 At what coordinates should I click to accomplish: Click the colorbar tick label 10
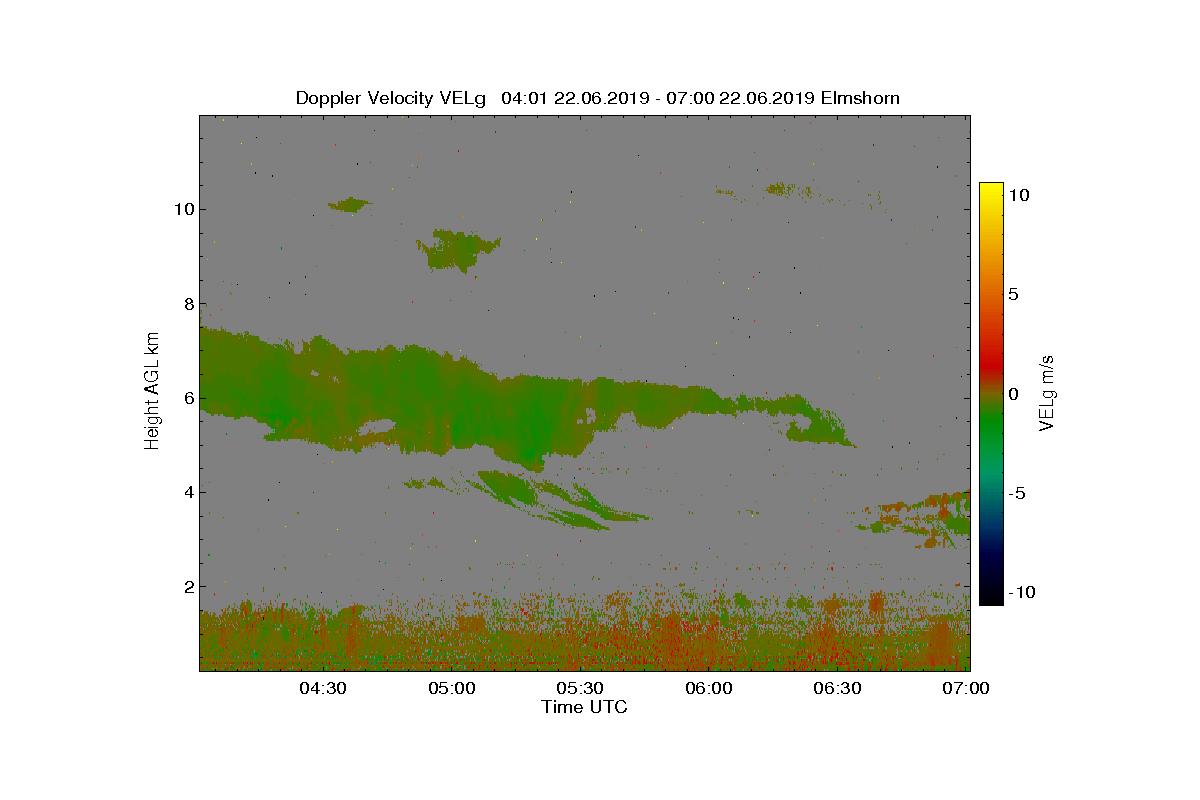tap(1019, 195)
